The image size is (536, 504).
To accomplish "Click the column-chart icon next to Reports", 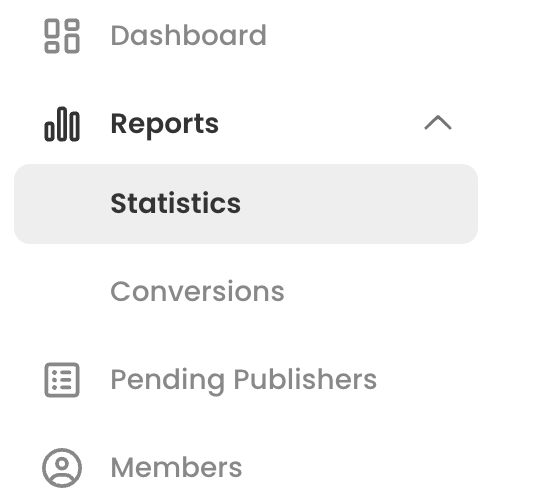I will (62, 124).
